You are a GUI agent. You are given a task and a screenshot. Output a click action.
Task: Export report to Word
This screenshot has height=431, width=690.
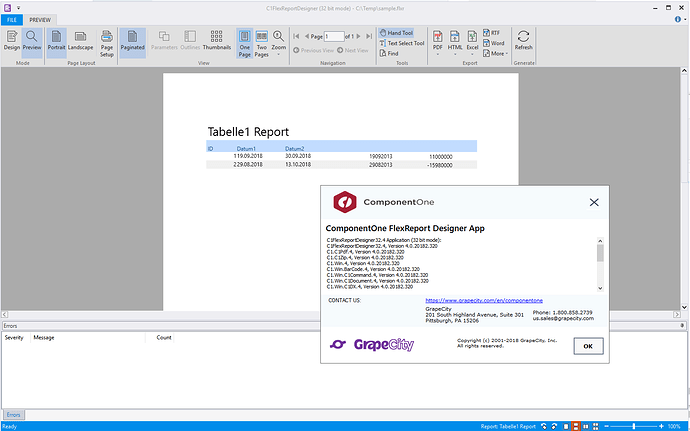pos(494,43)
